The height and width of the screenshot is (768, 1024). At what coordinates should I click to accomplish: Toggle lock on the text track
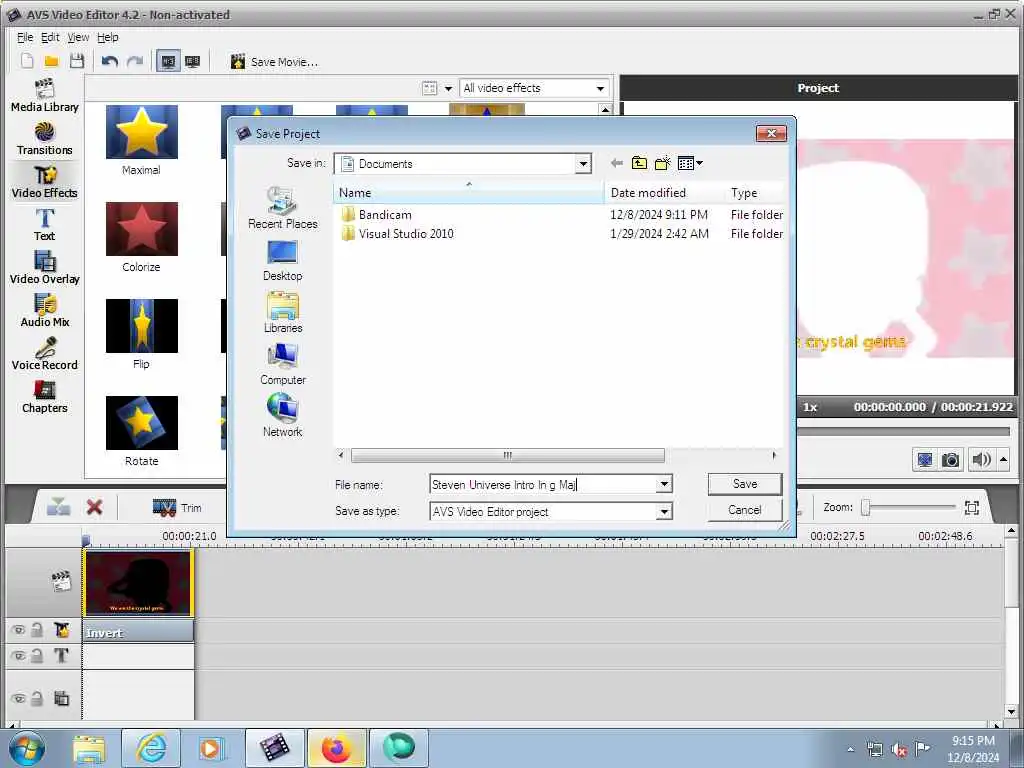tap(37, 656)
